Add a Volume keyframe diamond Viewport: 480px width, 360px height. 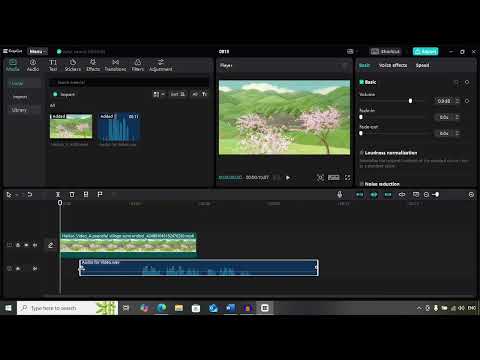click(467, 101)
